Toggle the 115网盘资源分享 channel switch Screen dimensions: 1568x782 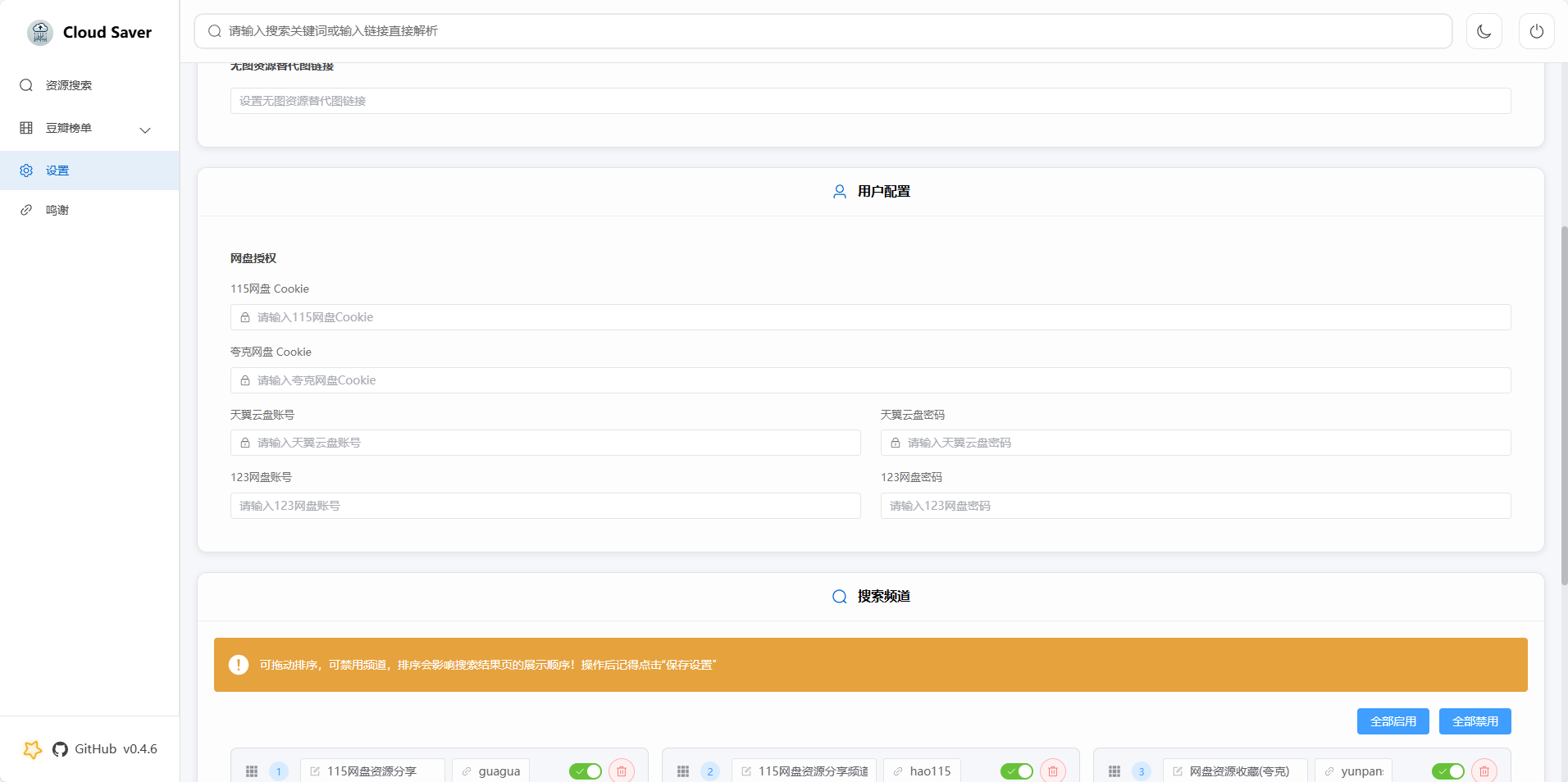pyautogui.click(x=586, y=771)
